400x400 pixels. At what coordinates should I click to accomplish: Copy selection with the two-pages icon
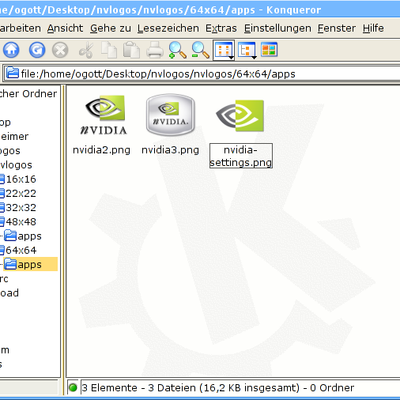pyautogui.click(x=109, y=50)
